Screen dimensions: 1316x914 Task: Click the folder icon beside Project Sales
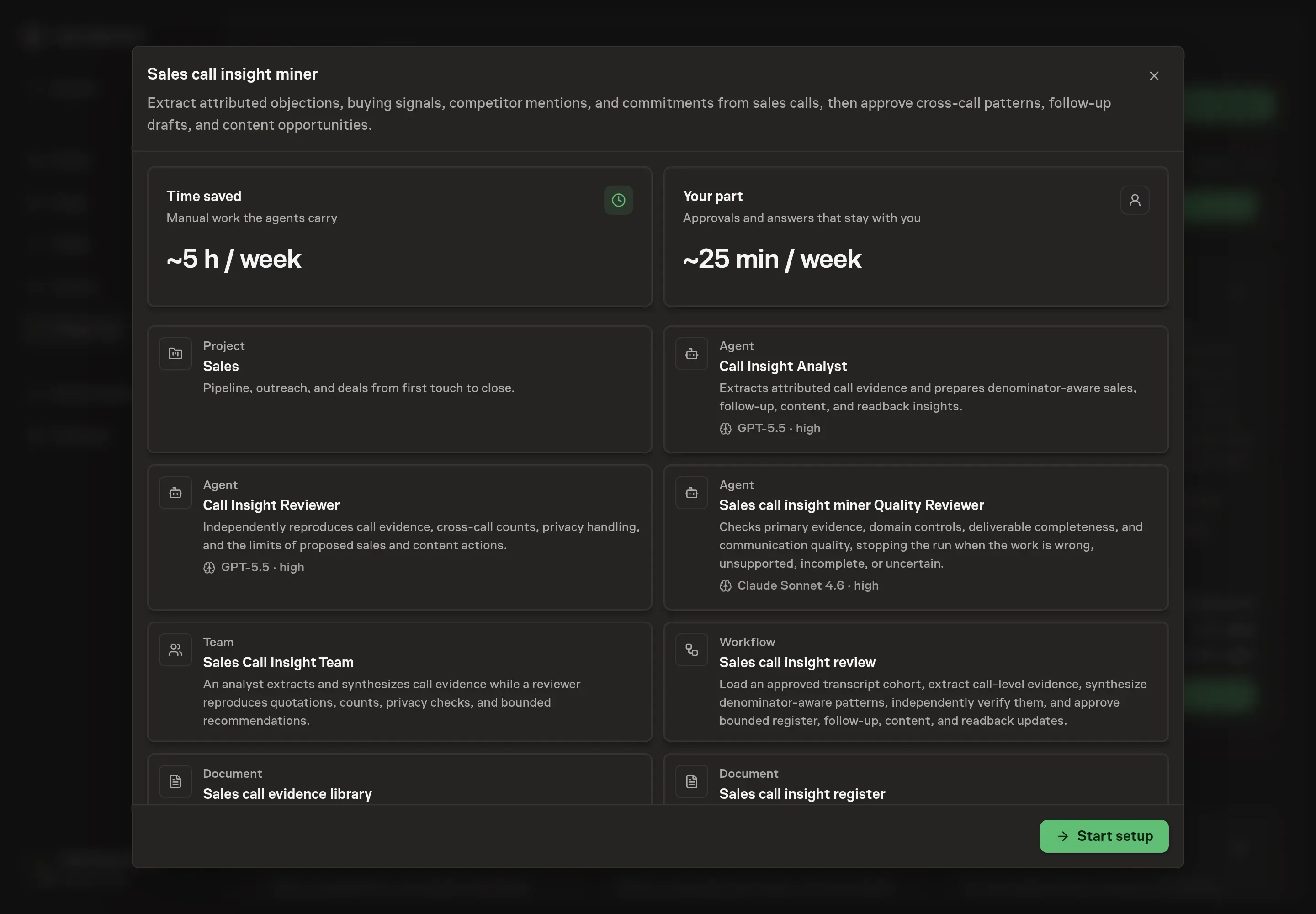(175, 354)
